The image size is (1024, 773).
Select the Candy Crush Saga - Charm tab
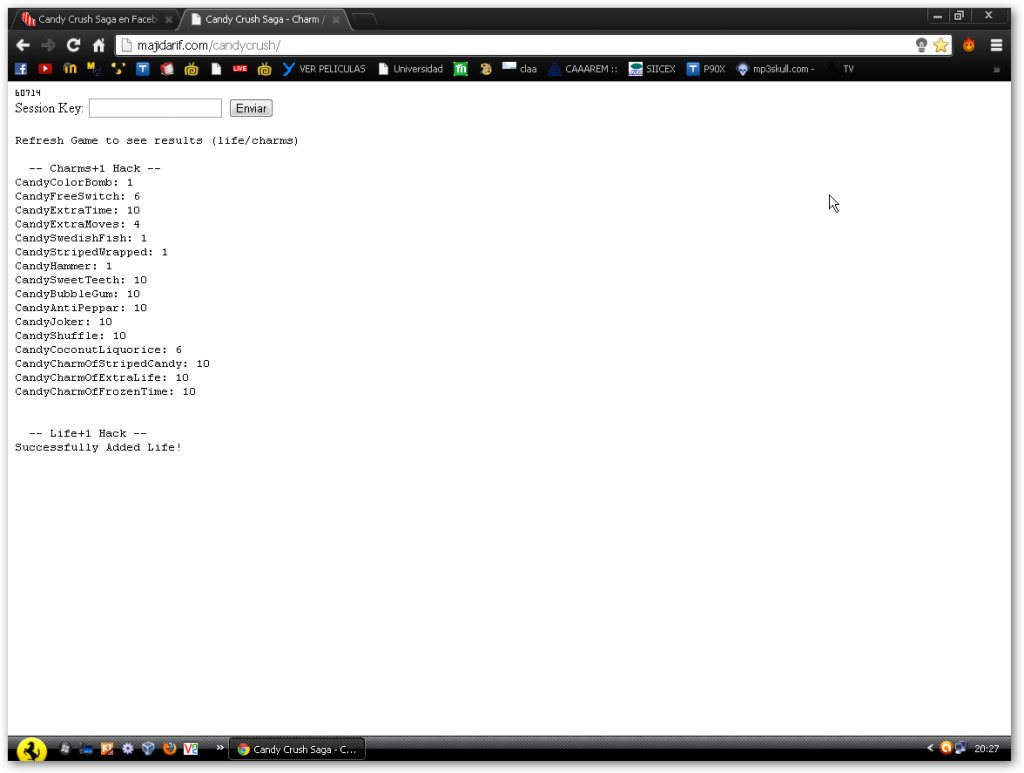point(265,20)
